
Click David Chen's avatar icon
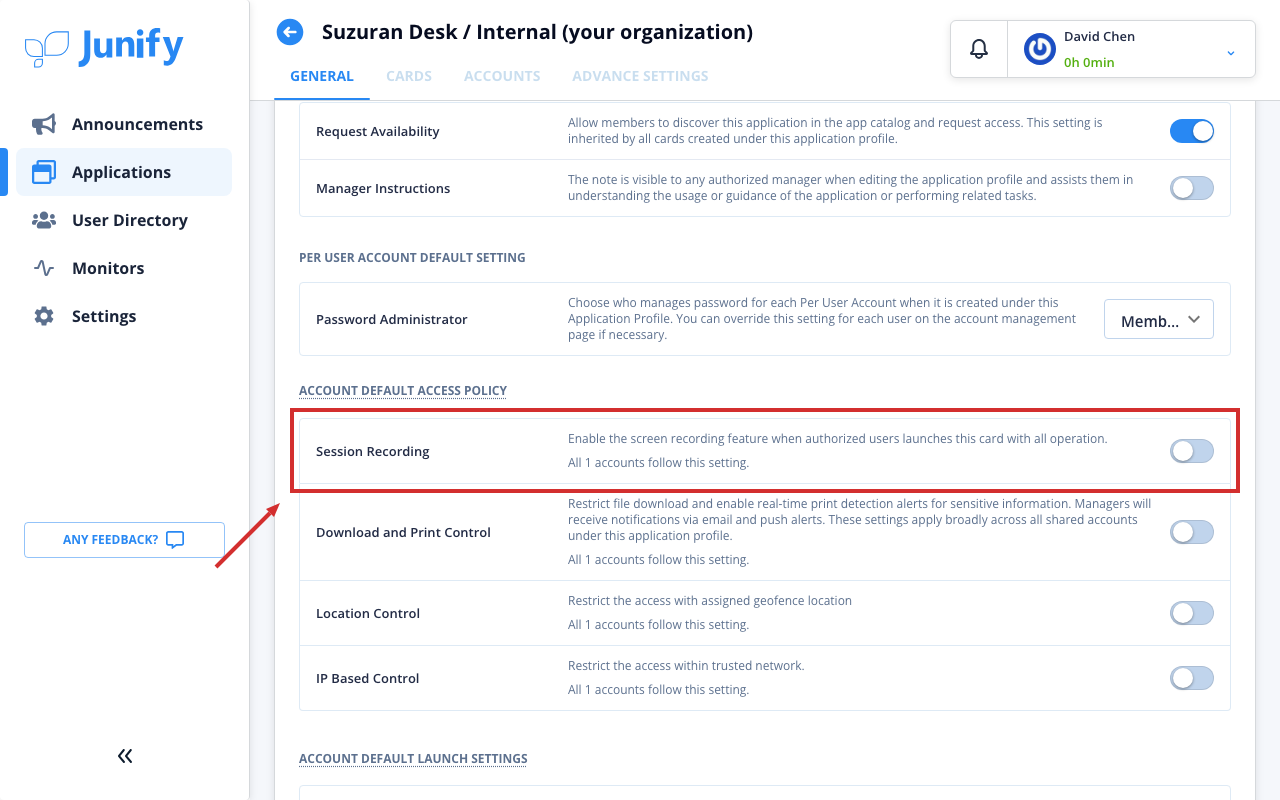click(x=1040, y=49)
